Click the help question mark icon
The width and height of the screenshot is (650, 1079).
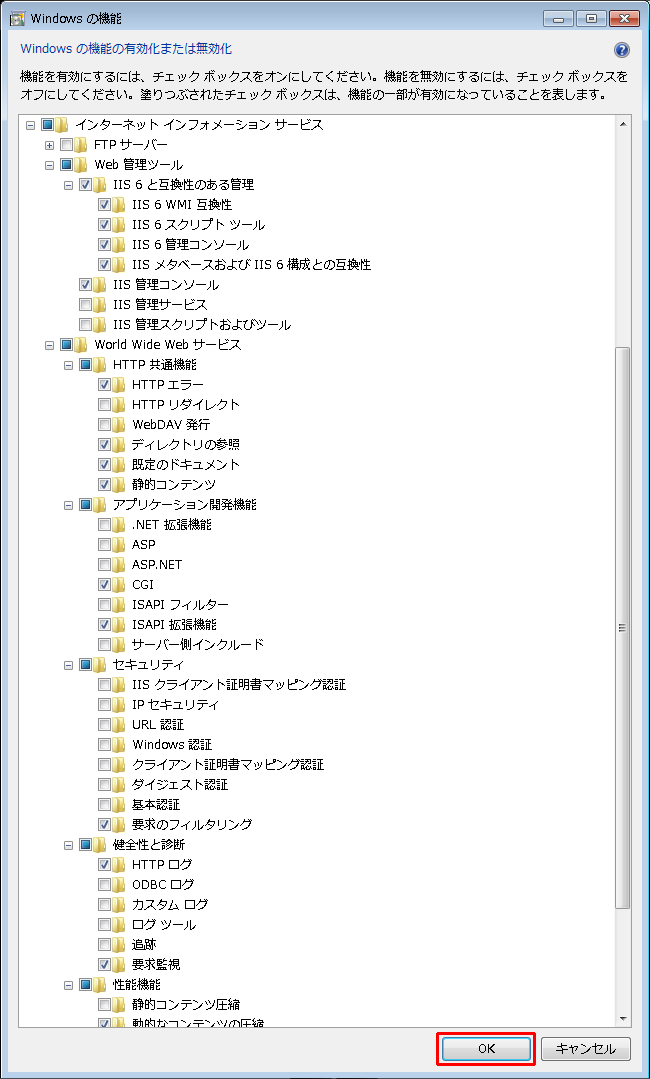click(621, 50)
